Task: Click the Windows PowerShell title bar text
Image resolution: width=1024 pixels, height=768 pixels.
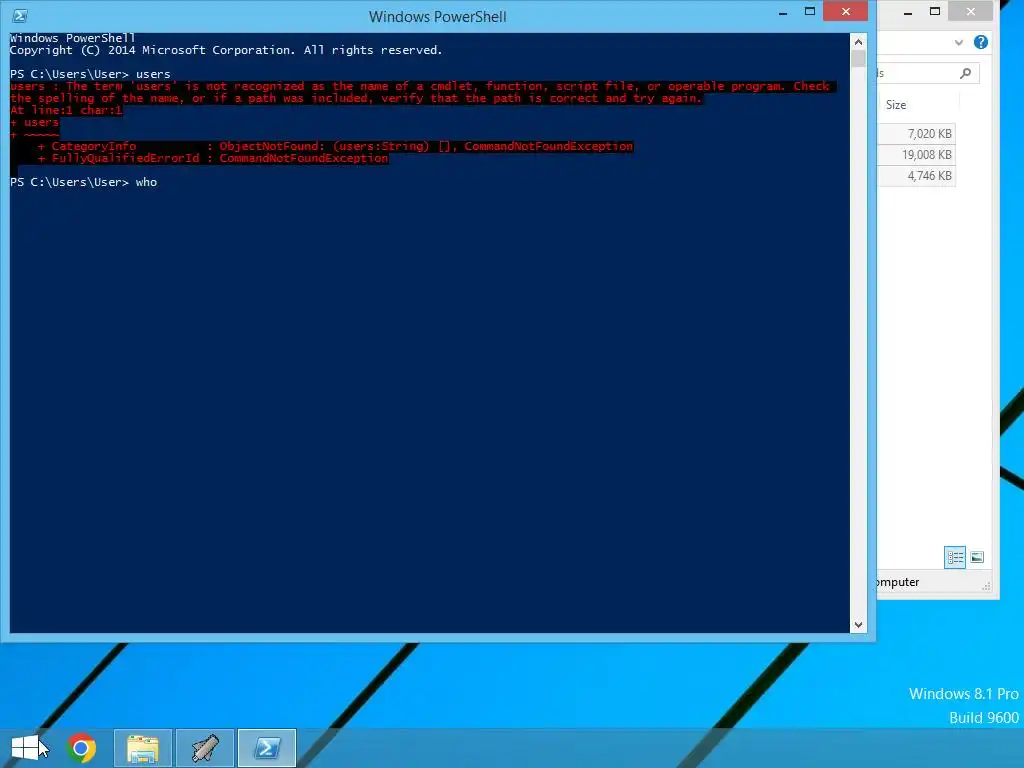Action: pyautogui.click(x=438, y=16)
